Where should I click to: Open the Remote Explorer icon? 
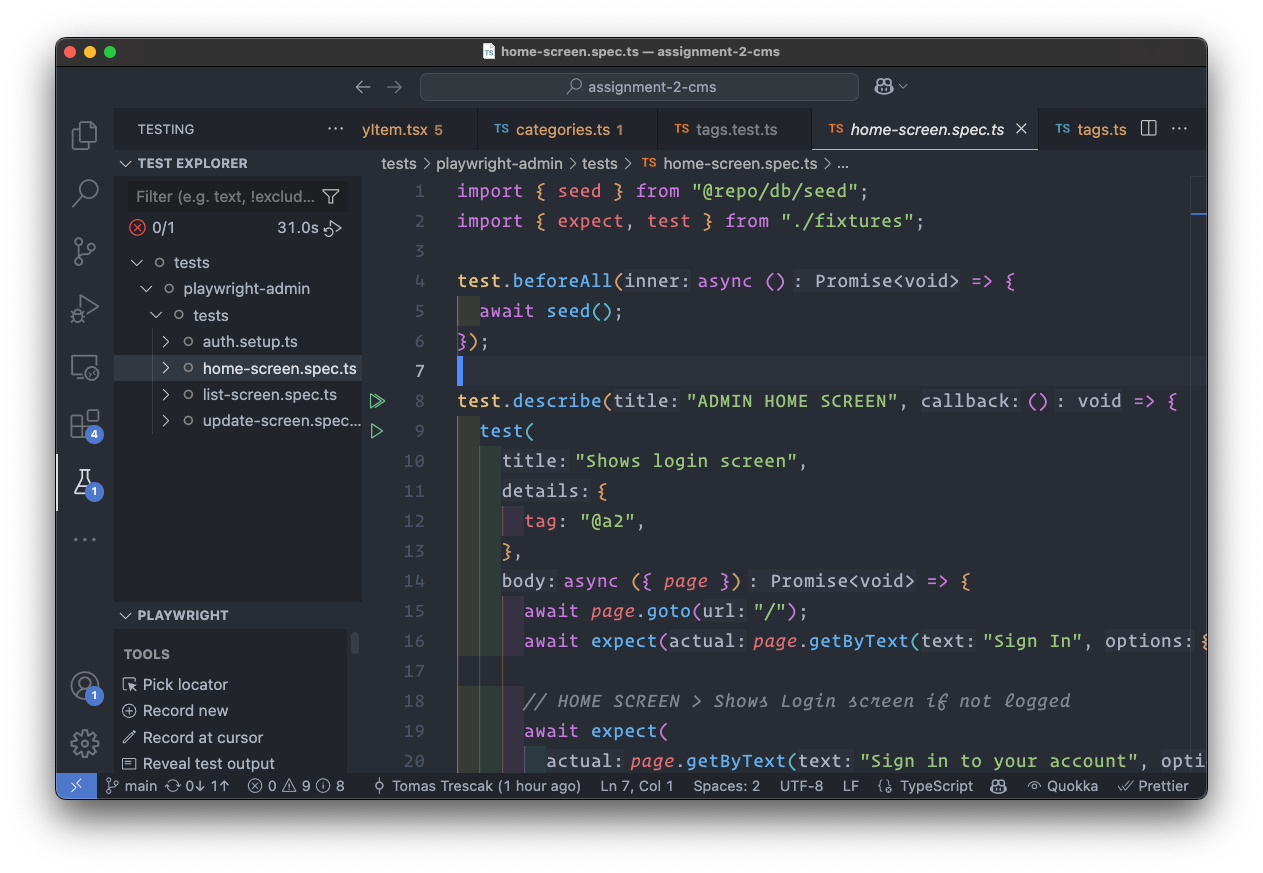[85, 367]
